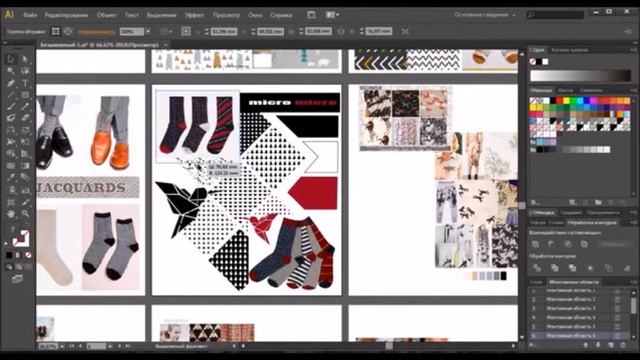Select the Free Transform tool
The height and width of the screenshot is (360, 640).
25,142
